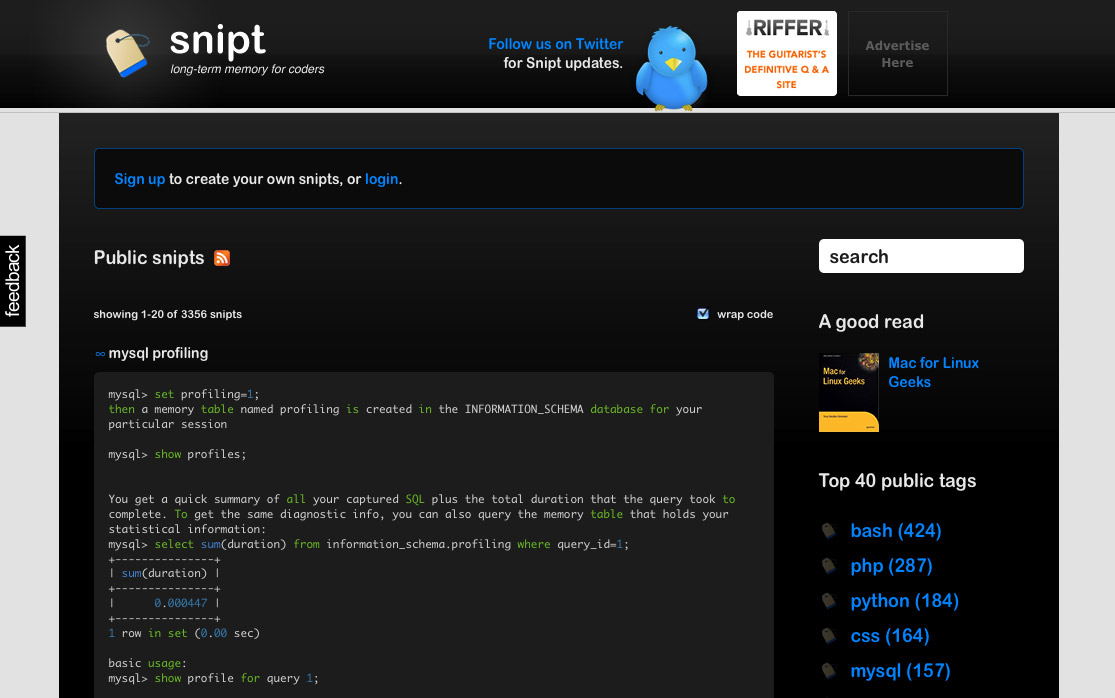This screenshot has height=698, width=1115.
Task: Click the 'A good read' heading
Action: click(871, 322)
